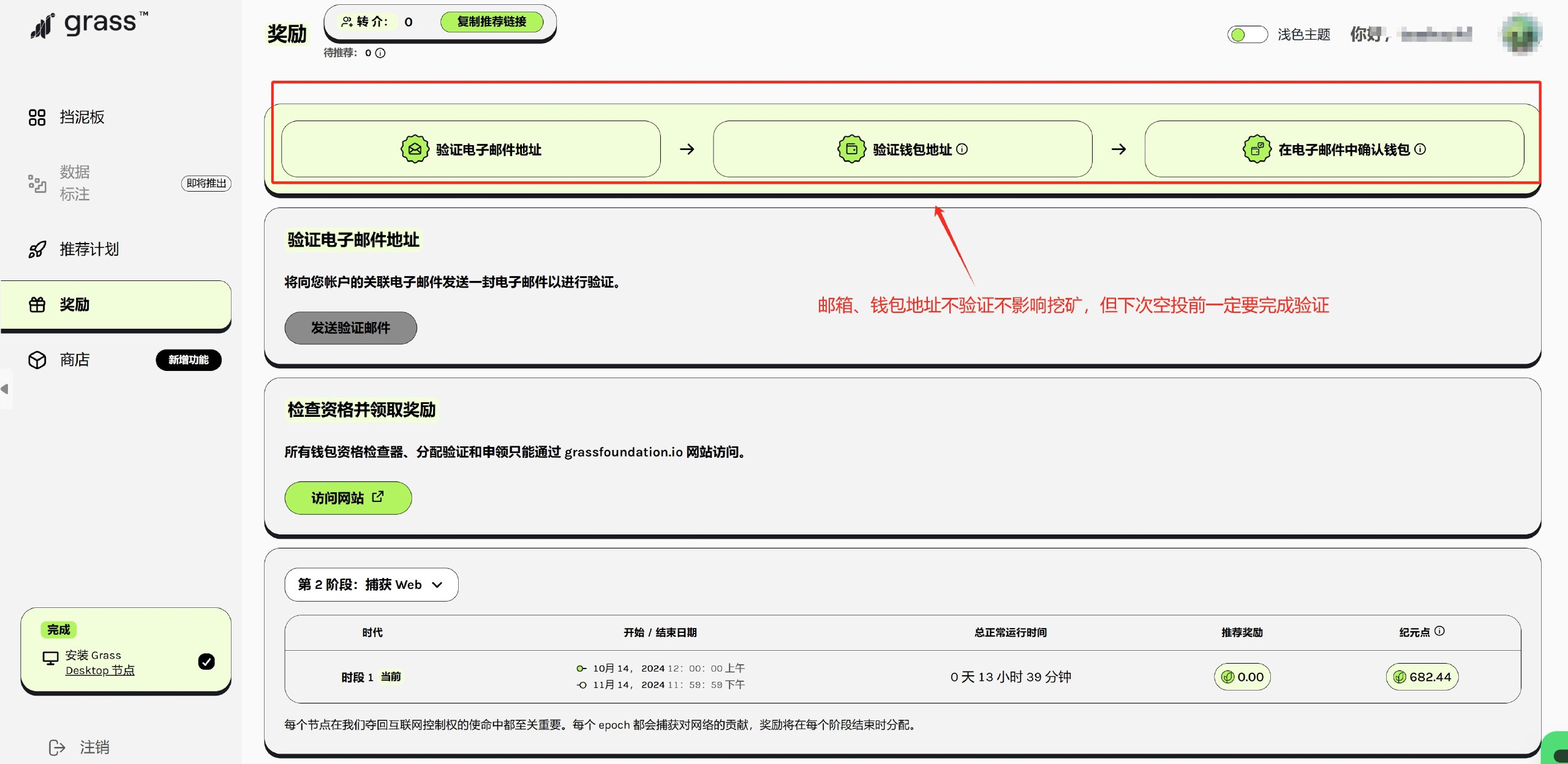Click info icon beside 在电子邮件中确认钱包

pyautogui.click(x=1420, y=149)
